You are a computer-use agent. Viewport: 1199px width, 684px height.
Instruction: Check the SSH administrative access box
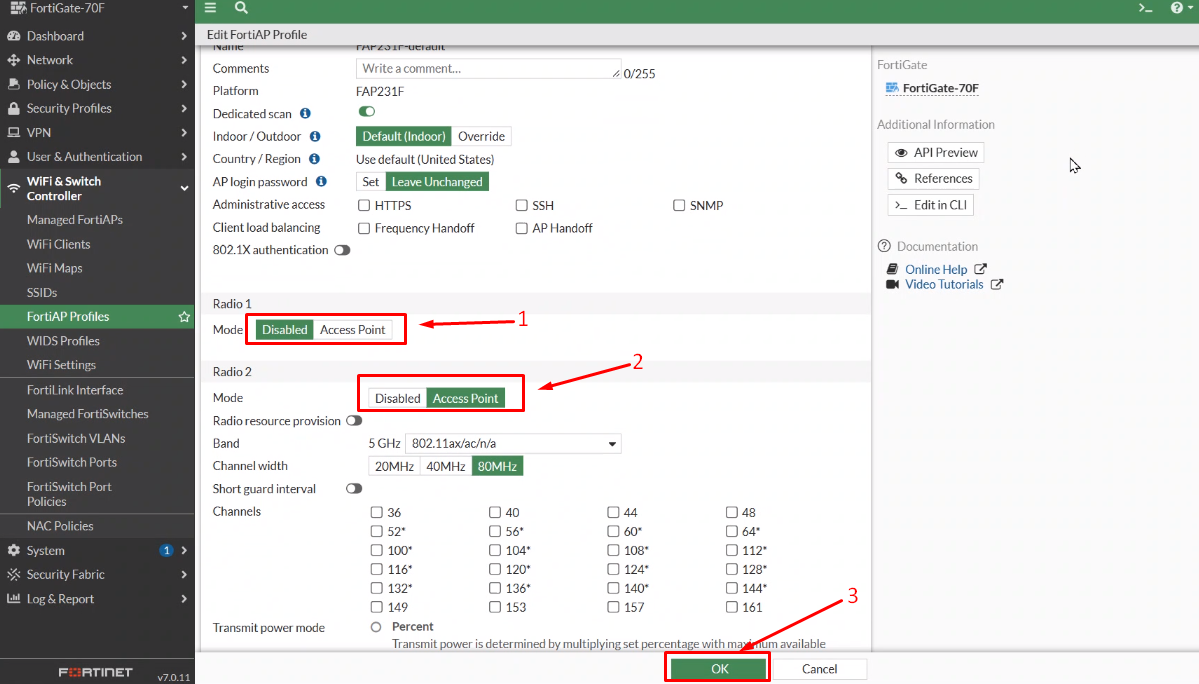522,205
